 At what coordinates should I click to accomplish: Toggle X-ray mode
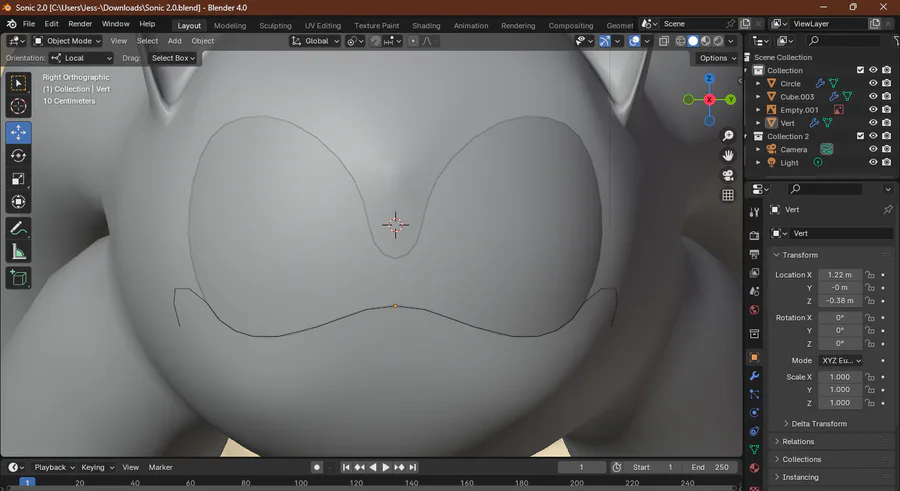(x=664, y=41)
